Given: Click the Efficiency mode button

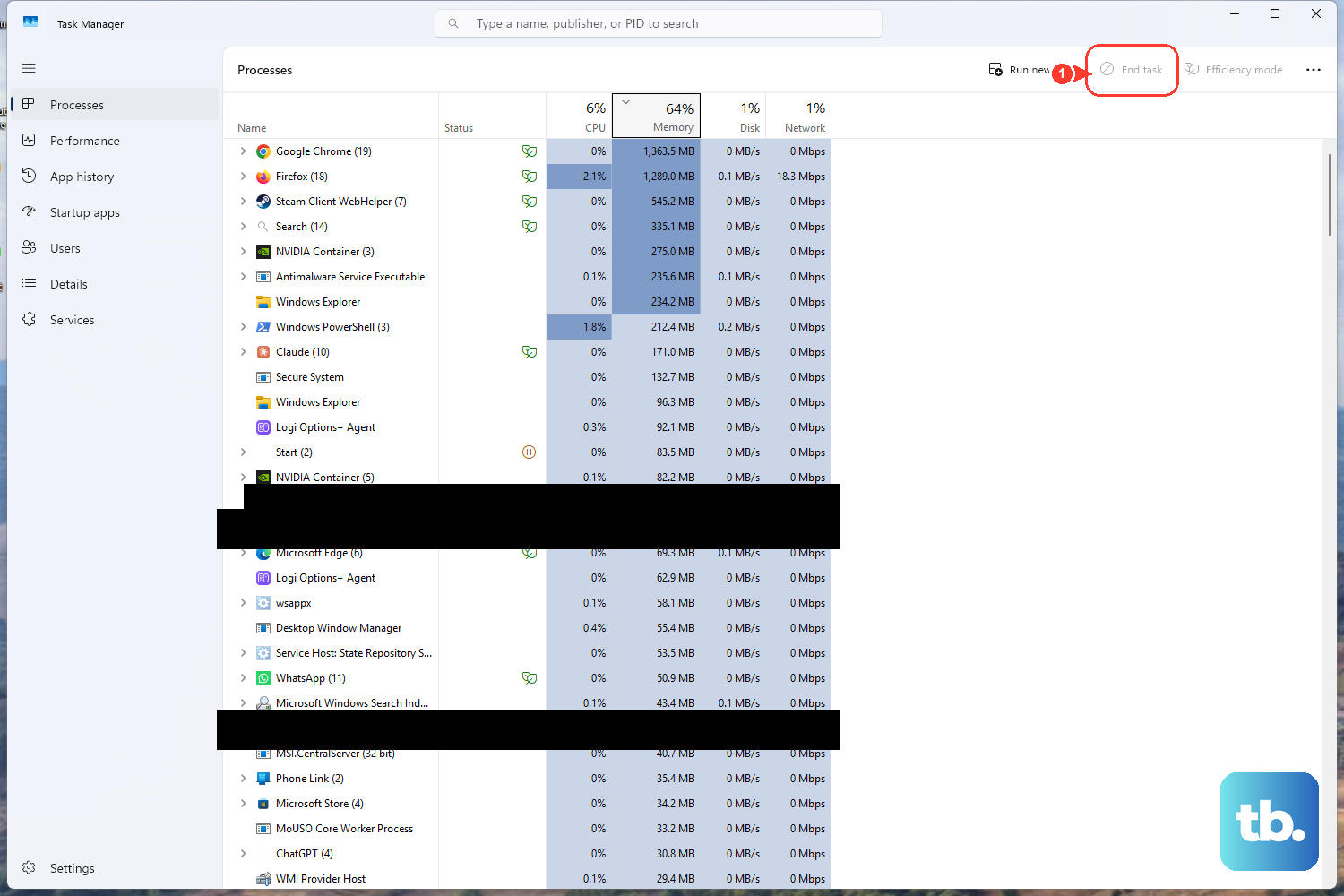Looking at the screenshot, I should click(x=1233, y=70).
